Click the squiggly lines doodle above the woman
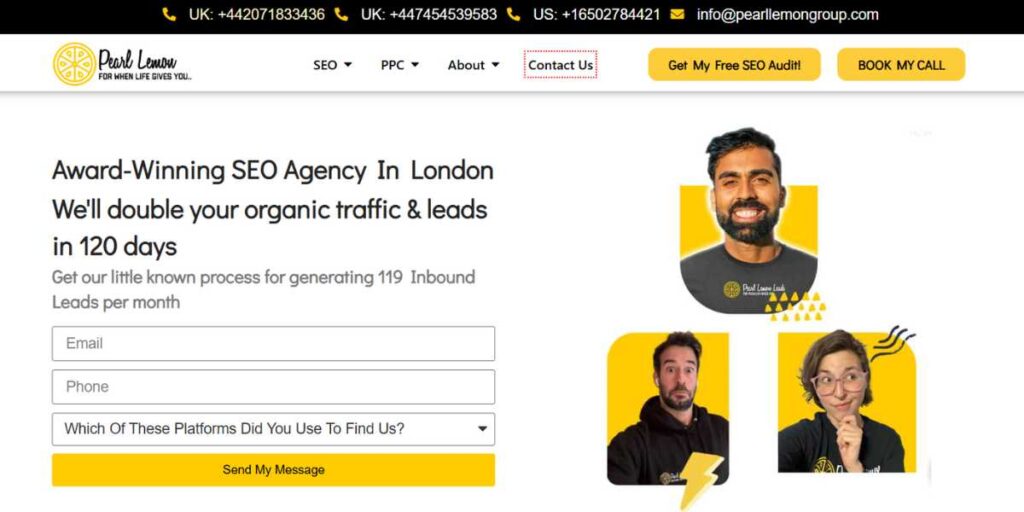The width and height of the screenshot is (1024, 512). pyautogui.click(x=895, y=342)
